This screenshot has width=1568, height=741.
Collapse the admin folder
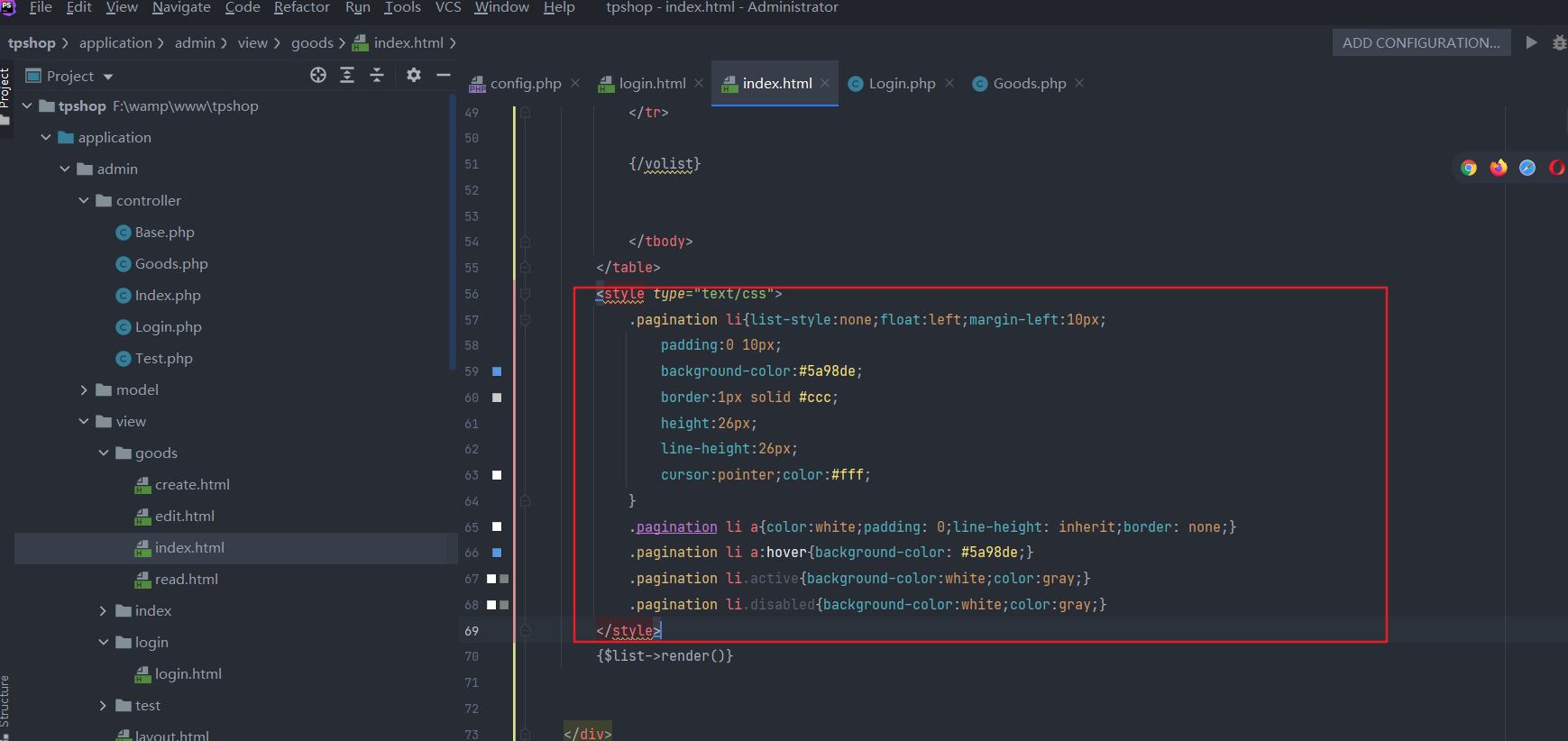(x=65, y=169)
